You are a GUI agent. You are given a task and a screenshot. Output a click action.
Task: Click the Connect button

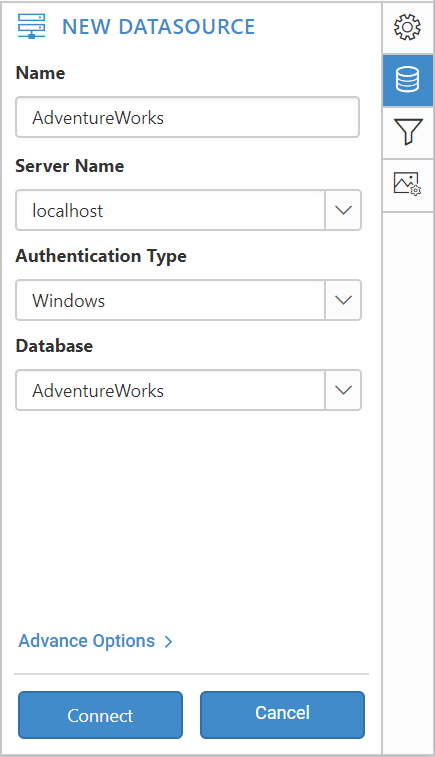pos(100,715)
